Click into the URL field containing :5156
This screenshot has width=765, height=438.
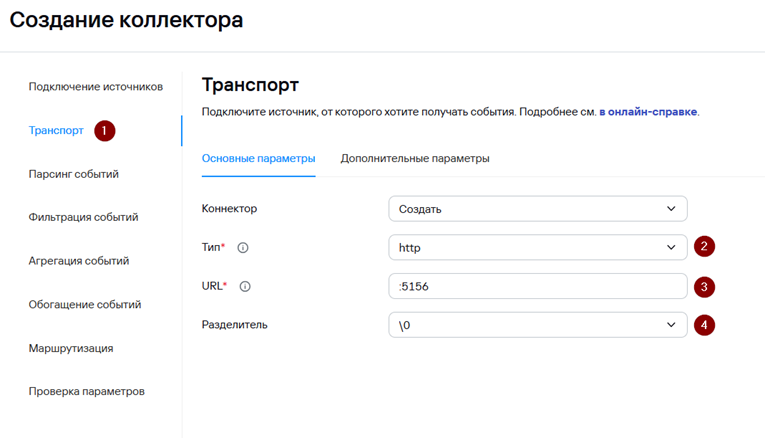tap(537, 287)
